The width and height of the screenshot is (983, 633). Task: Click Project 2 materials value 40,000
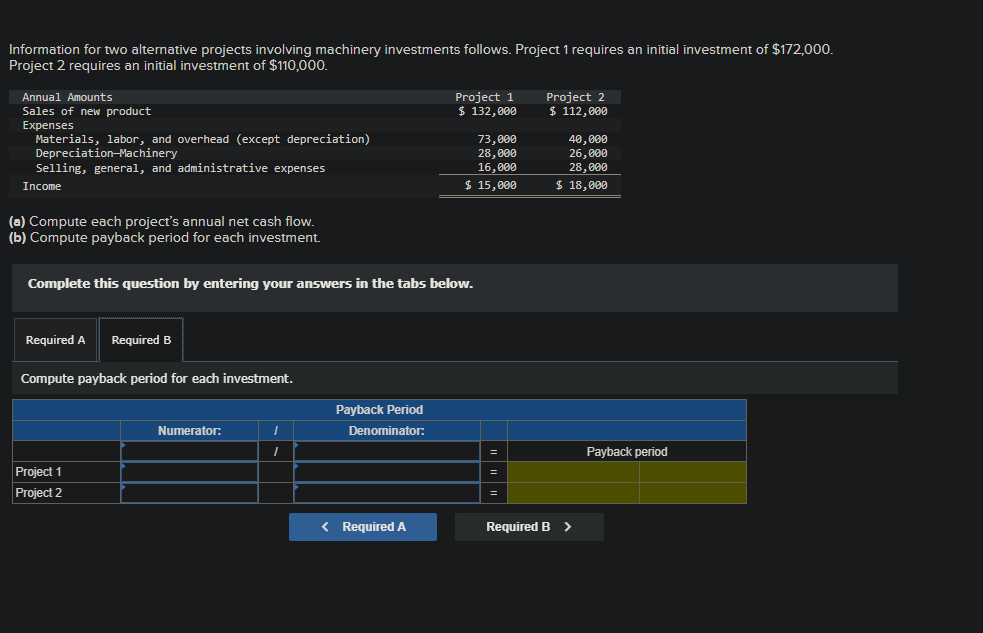click(x=588, y=139)
